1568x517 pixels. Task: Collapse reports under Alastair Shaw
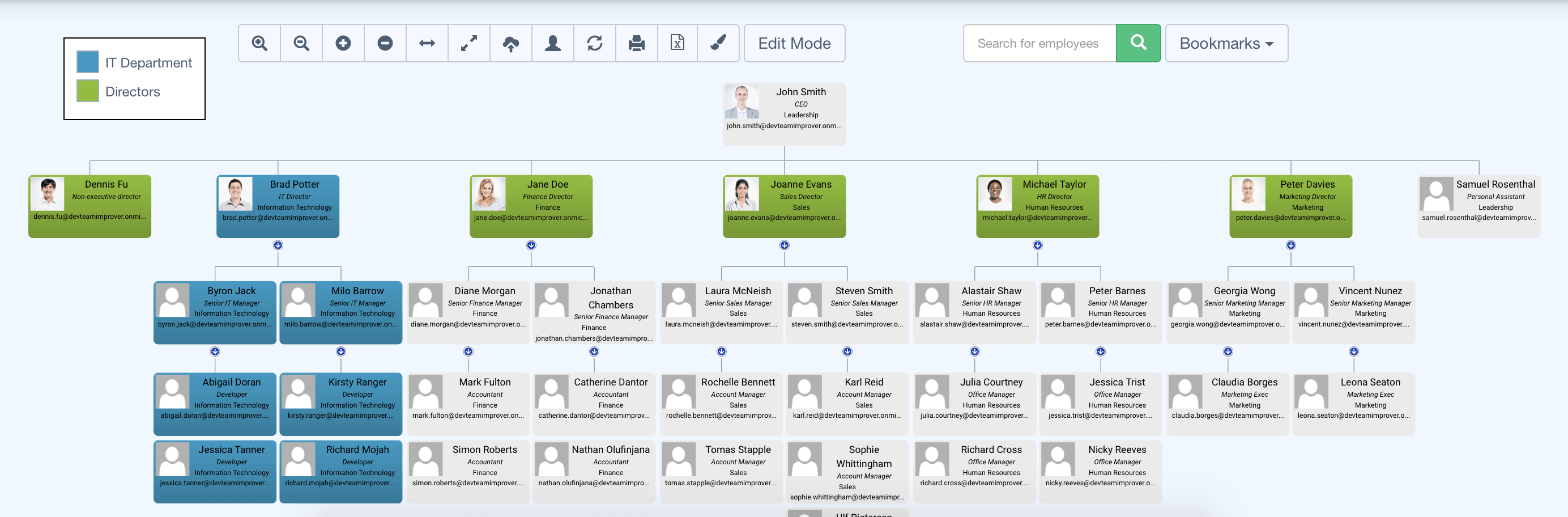pyautogui.click(x=974, y=351)
